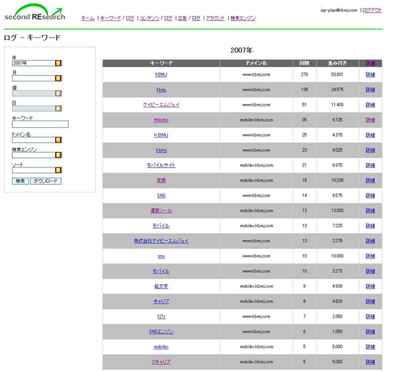
Task: Click the yellow square button beside 月 field
Action: pos(58,78)
